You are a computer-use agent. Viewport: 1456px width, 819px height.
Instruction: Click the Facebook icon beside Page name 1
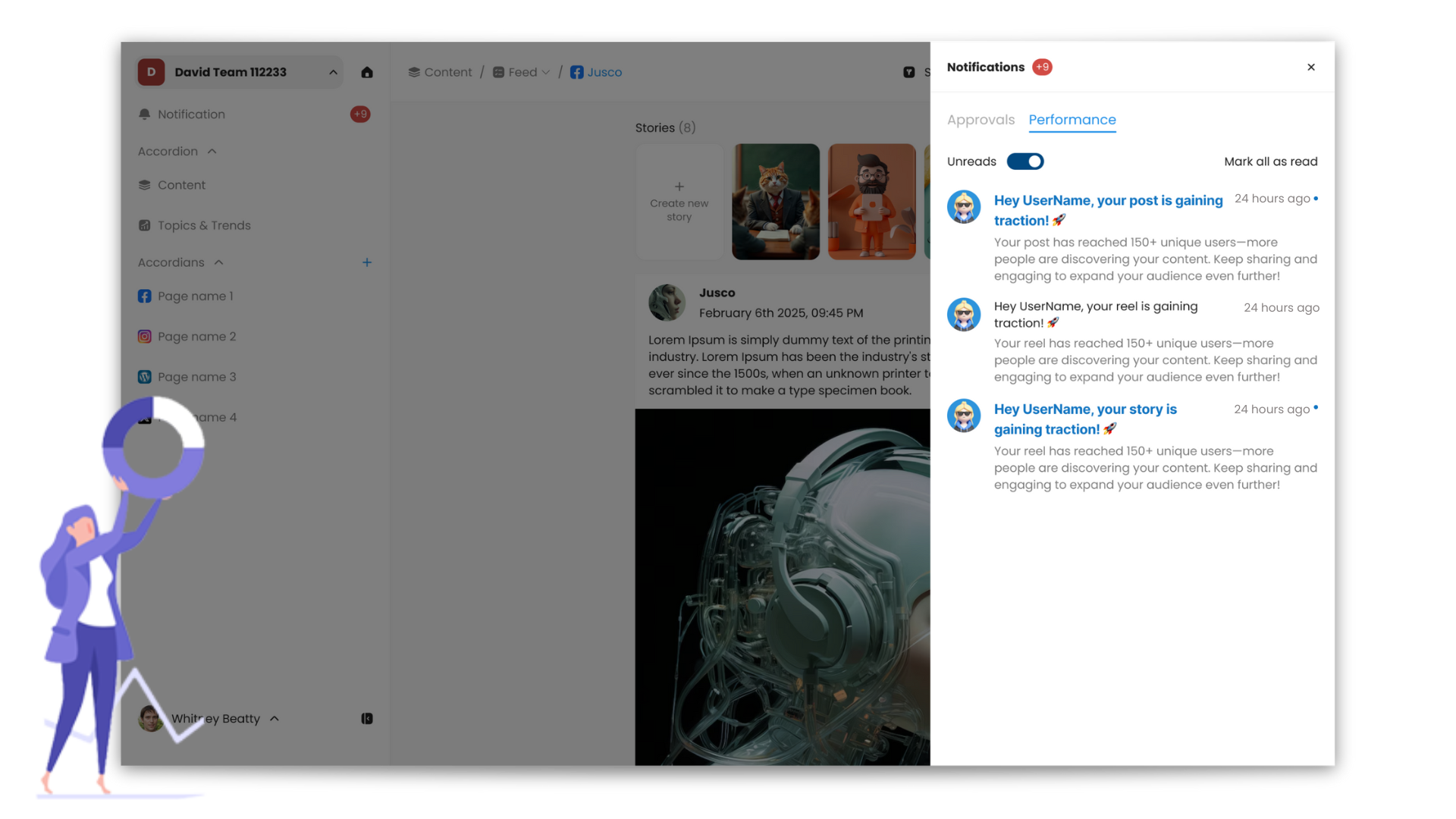click(x=144, y=296)
